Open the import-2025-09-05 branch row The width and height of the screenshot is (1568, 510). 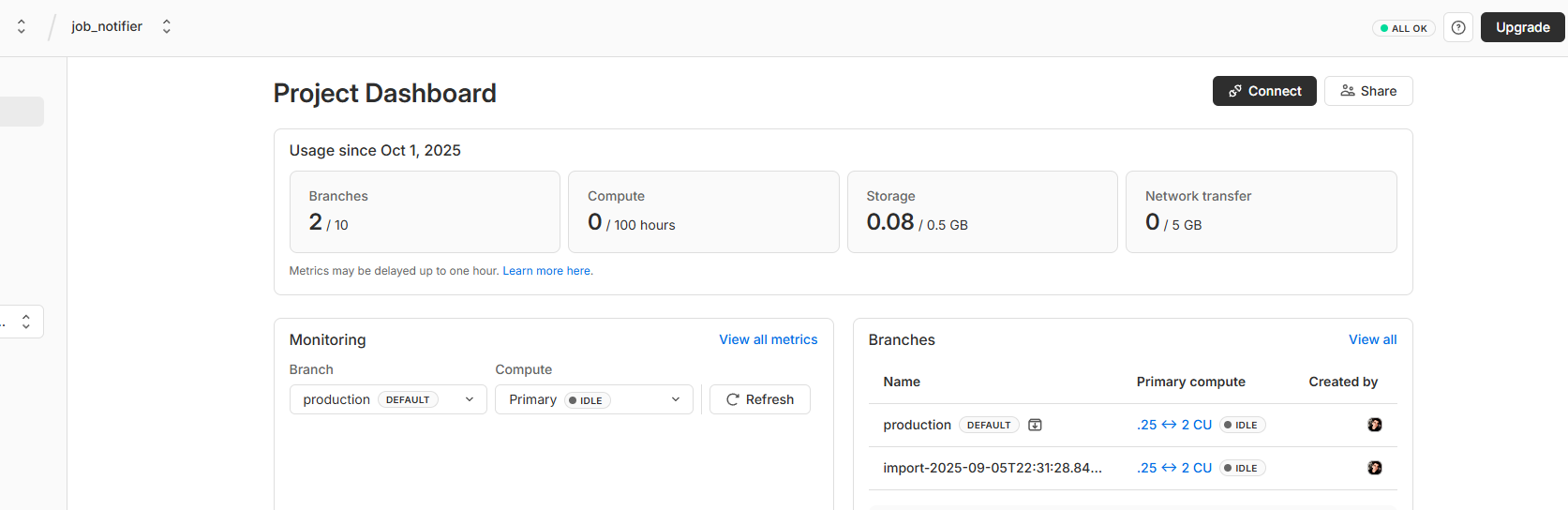click(992, 468)
